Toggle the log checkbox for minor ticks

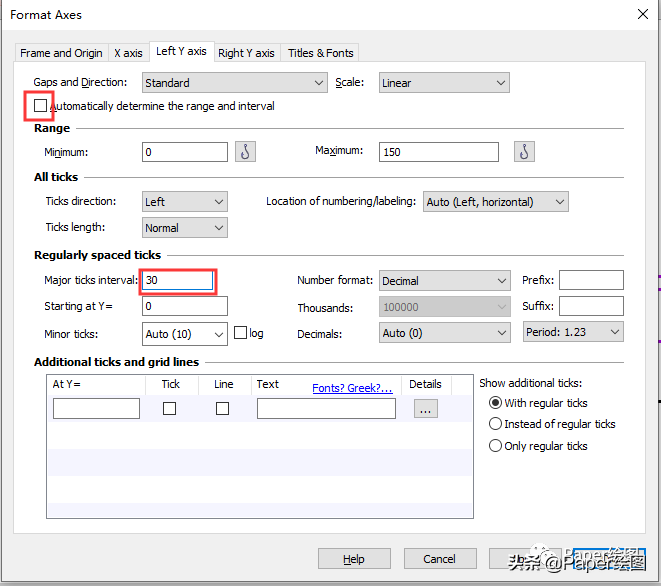coord(240,333)
